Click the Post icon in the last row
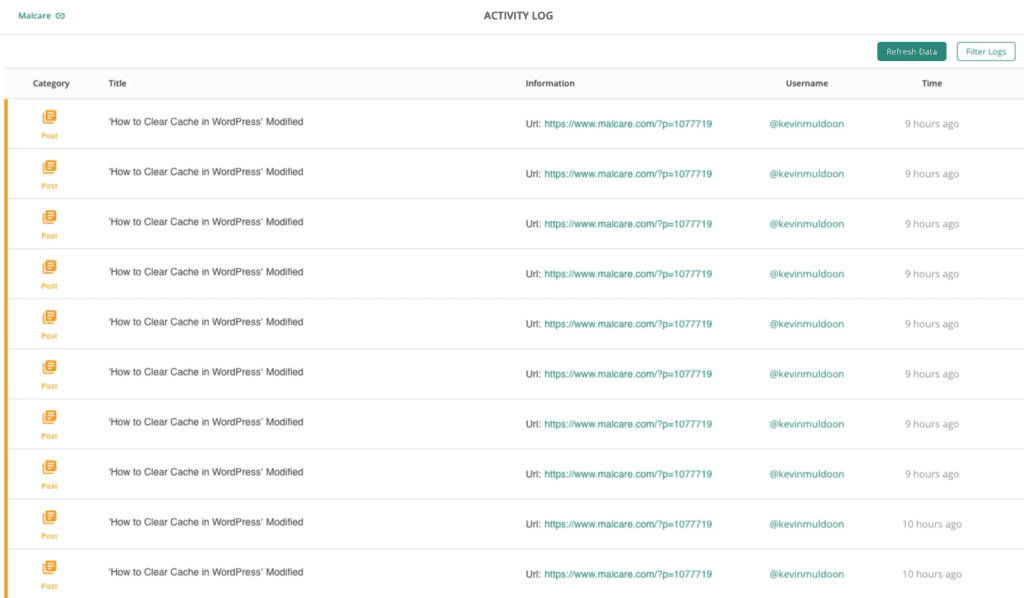The image size is (1024, 598). click(50, 567)
